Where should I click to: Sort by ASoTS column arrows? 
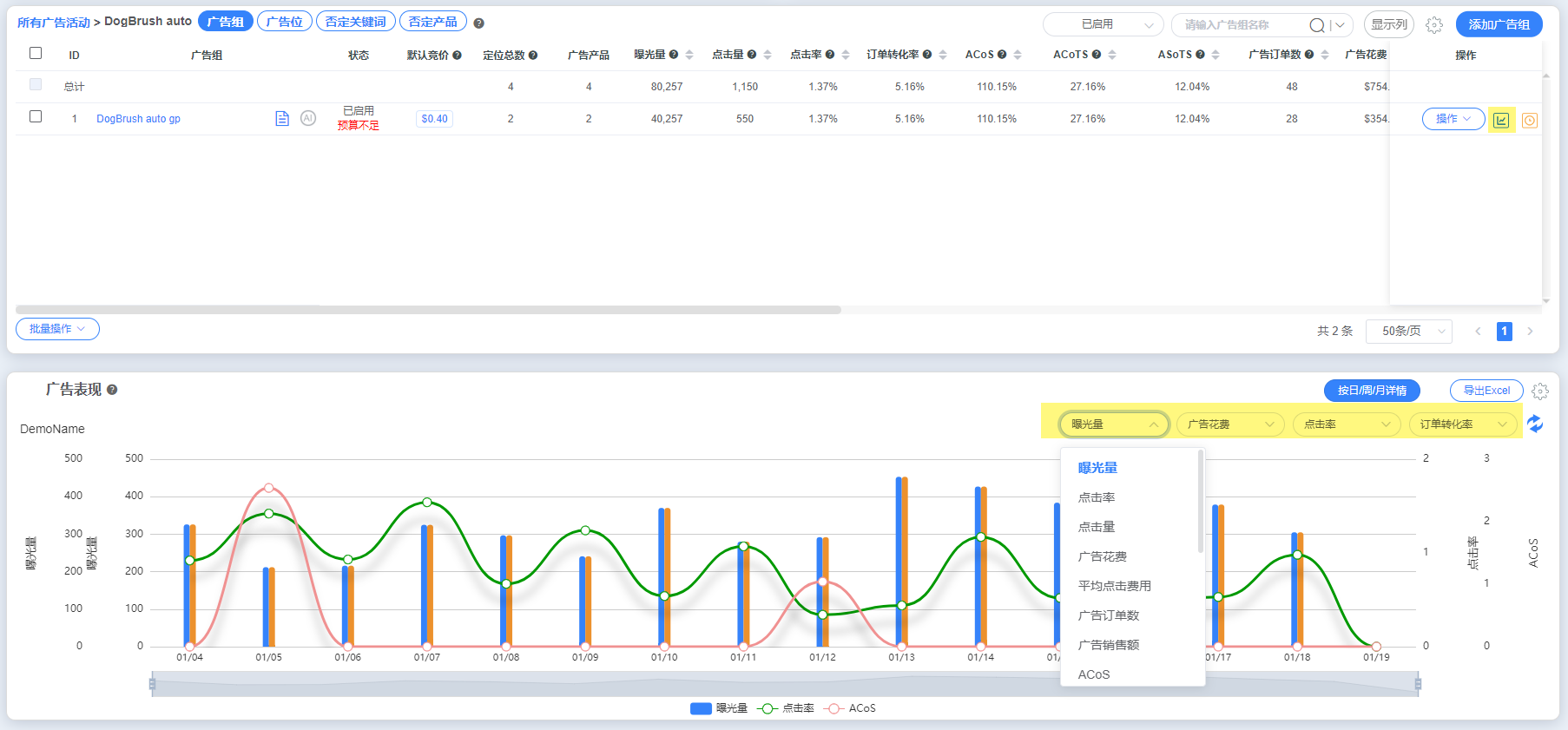click(x=1216, y=55)
